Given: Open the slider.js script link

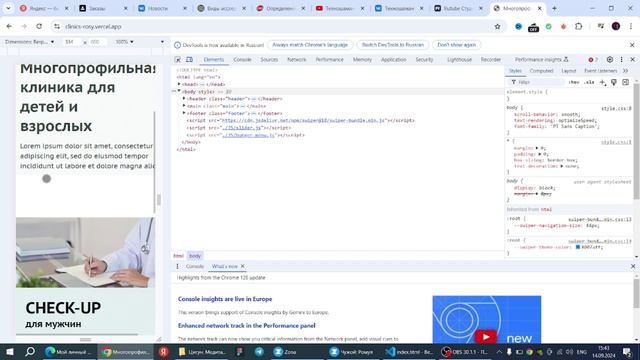Looking at the screenshot, I should tap(242, 128).
